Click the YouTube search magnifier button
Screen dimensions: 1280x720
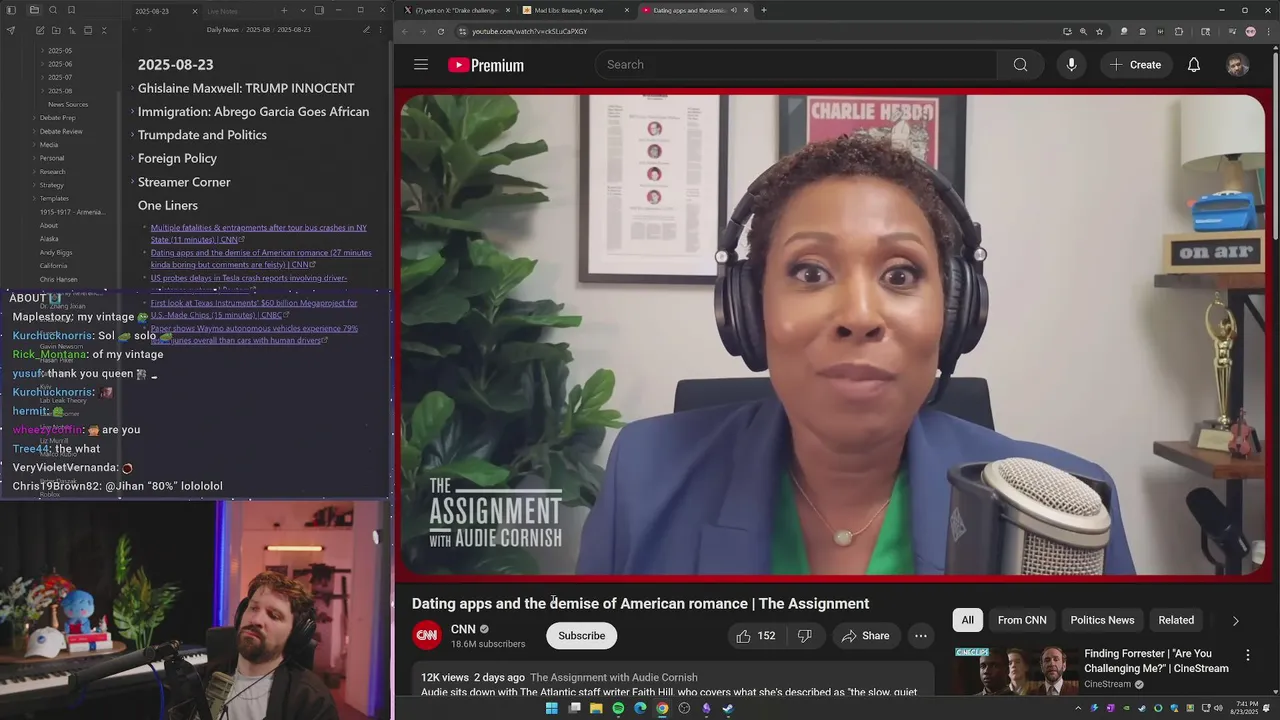coord(1020,65)
